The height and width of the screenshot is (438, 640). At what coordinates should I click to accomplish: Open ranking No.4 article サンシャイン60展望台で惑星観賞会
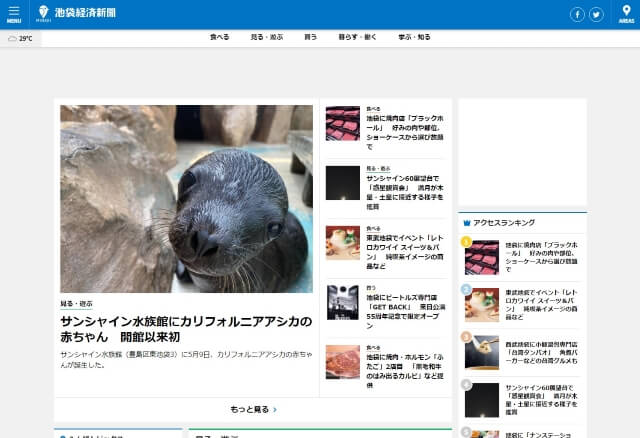(542, 400)
